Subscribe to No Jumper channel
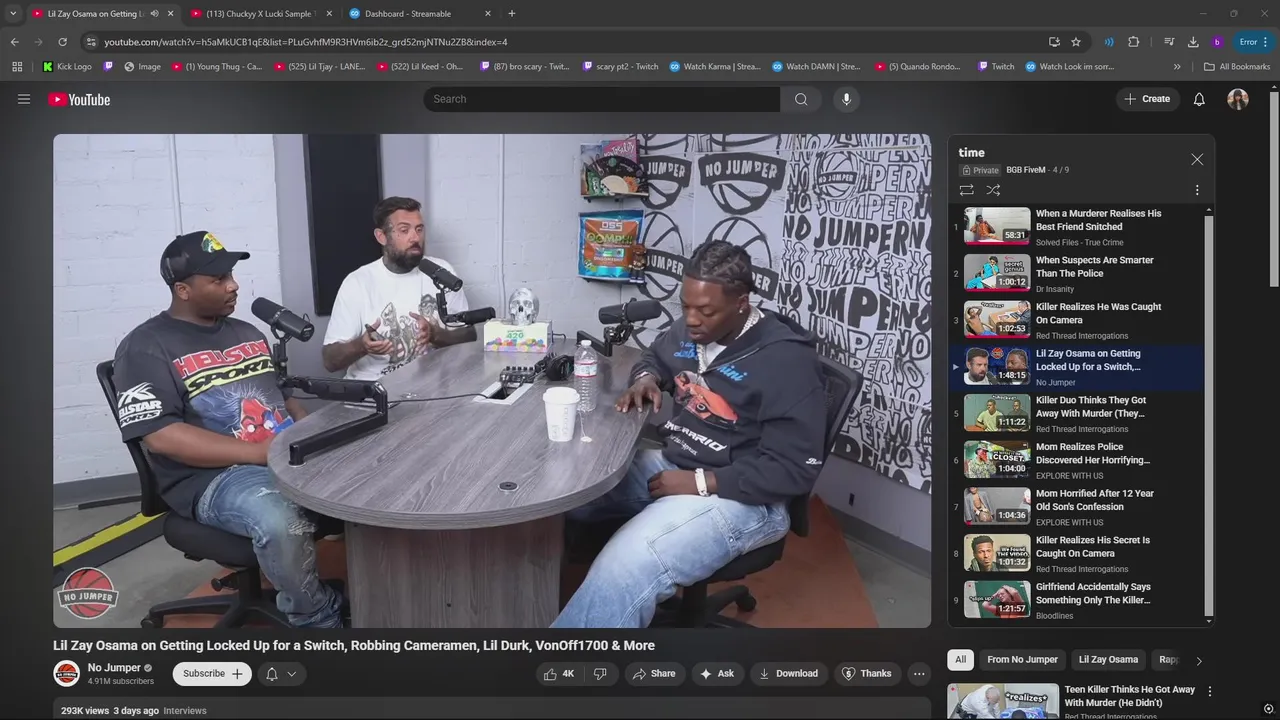Viewport: 1280px width, 720px height. tap(212, 674)
